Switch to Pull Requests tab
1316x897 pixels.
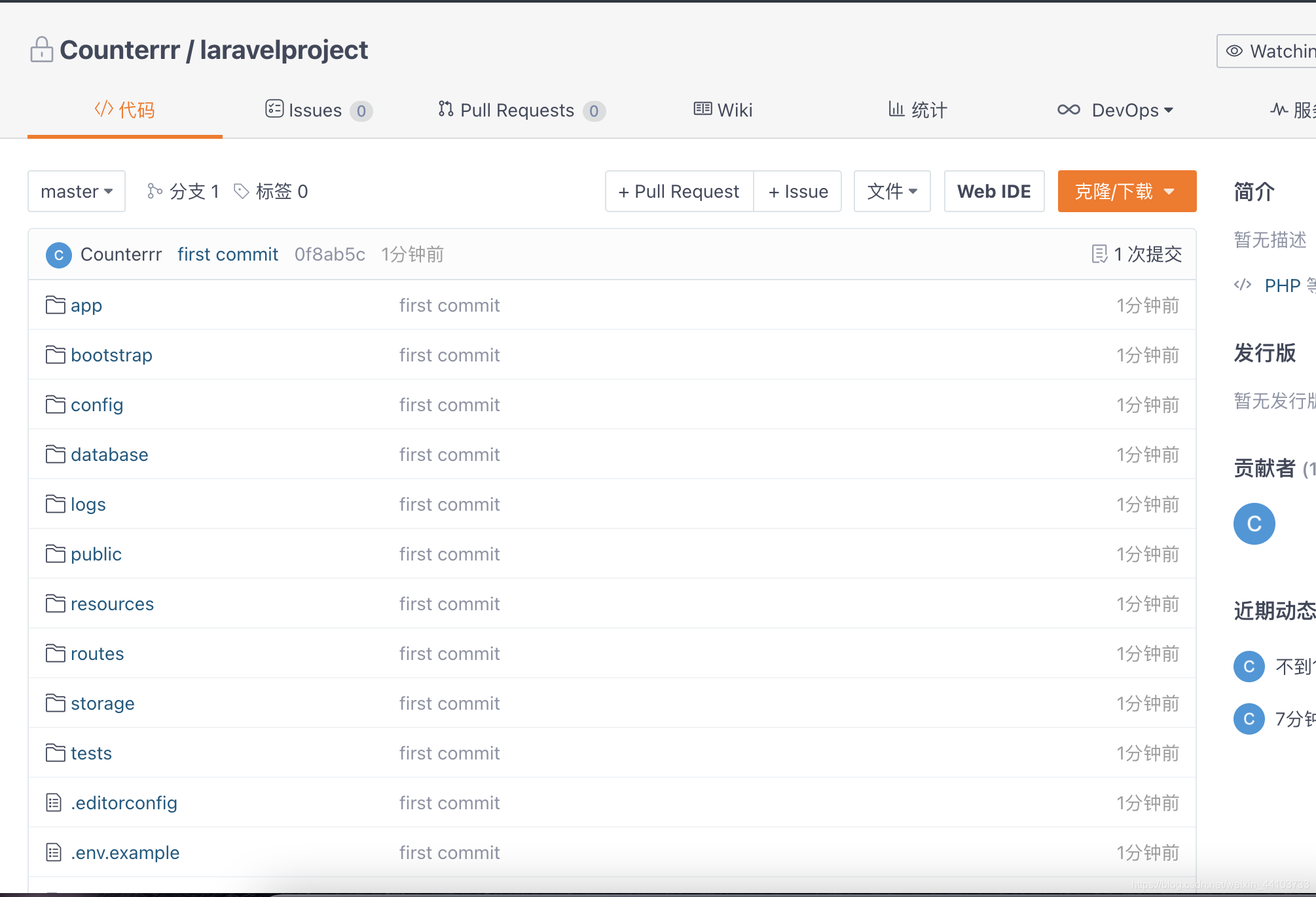521,110
